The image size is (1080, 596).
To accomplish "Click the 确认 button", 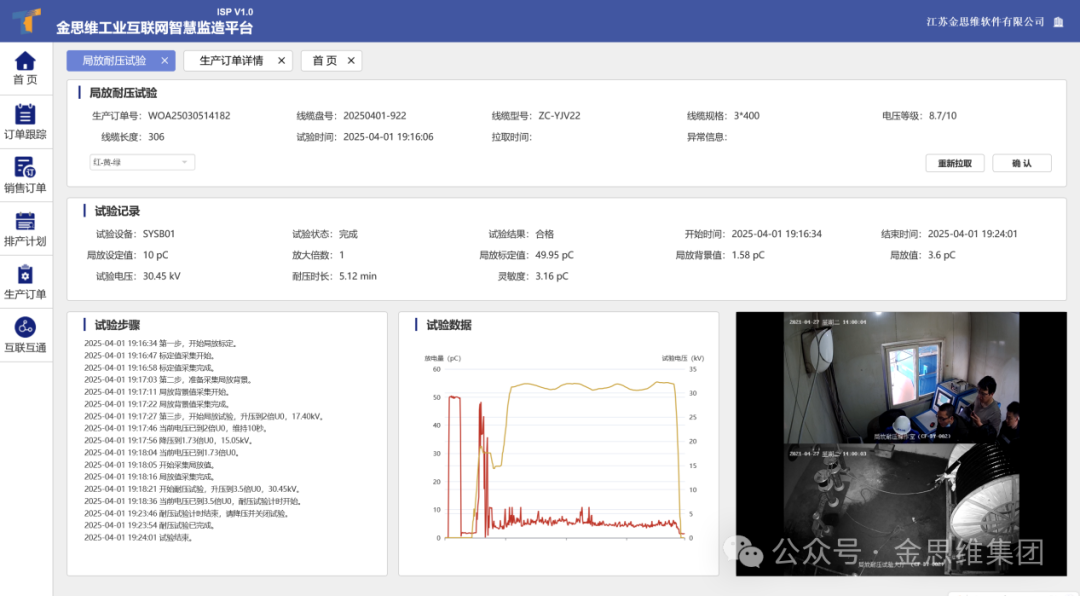I will 1021,163.
